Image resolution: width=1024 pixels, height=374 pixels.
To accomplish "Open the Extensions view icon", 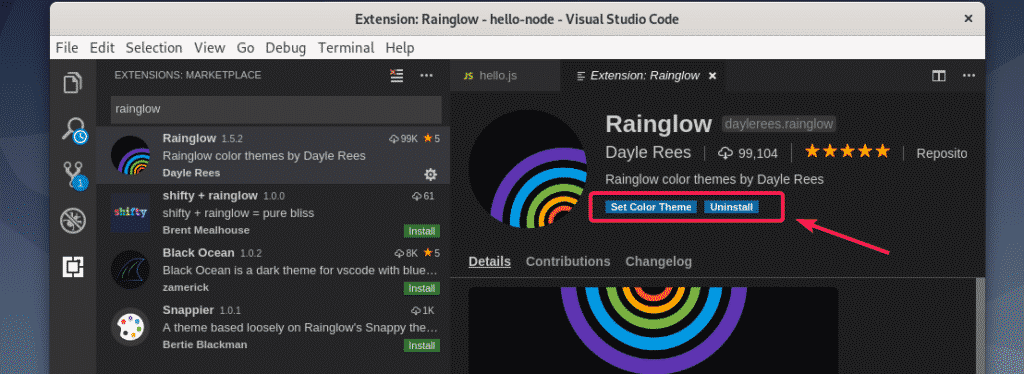I will coord(73,266).
